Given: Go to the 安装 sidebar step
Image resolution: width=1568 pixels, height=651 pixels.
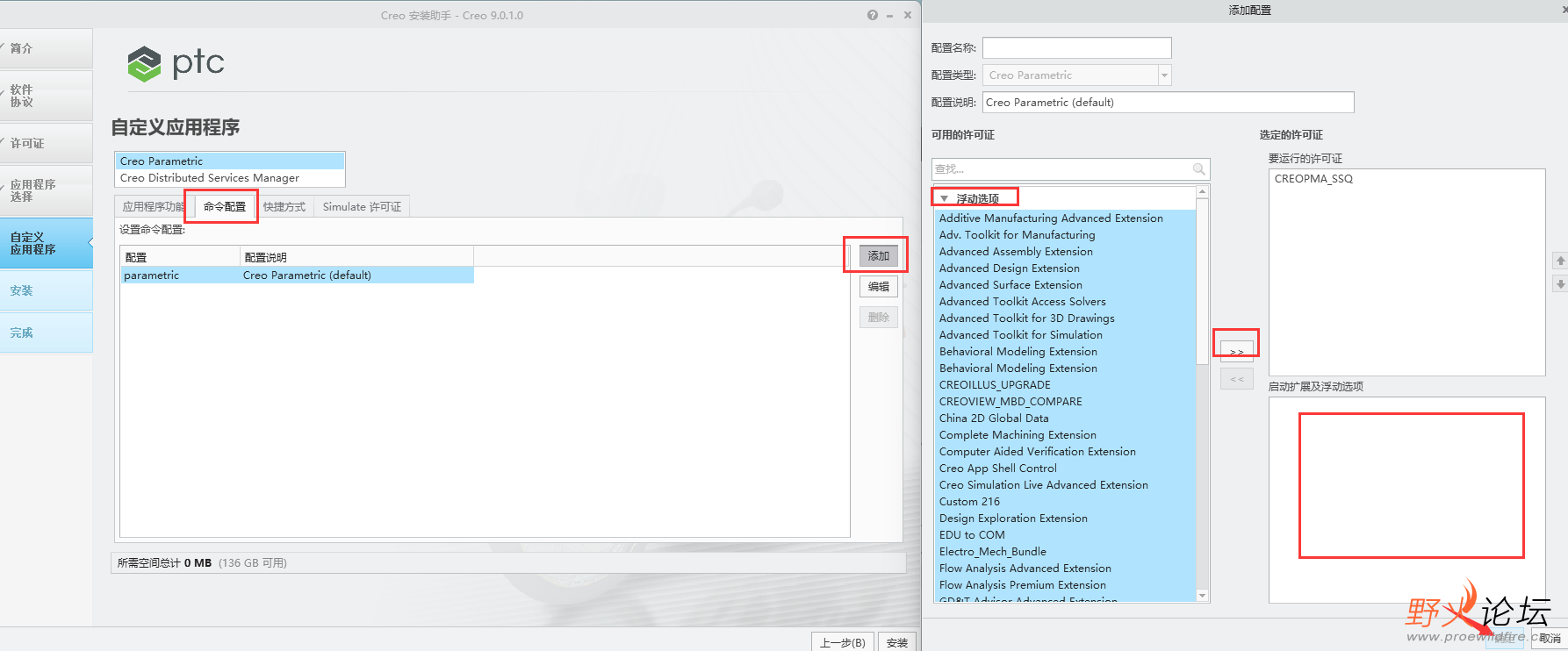Looking at the screenshot, I should click(46, 290).
